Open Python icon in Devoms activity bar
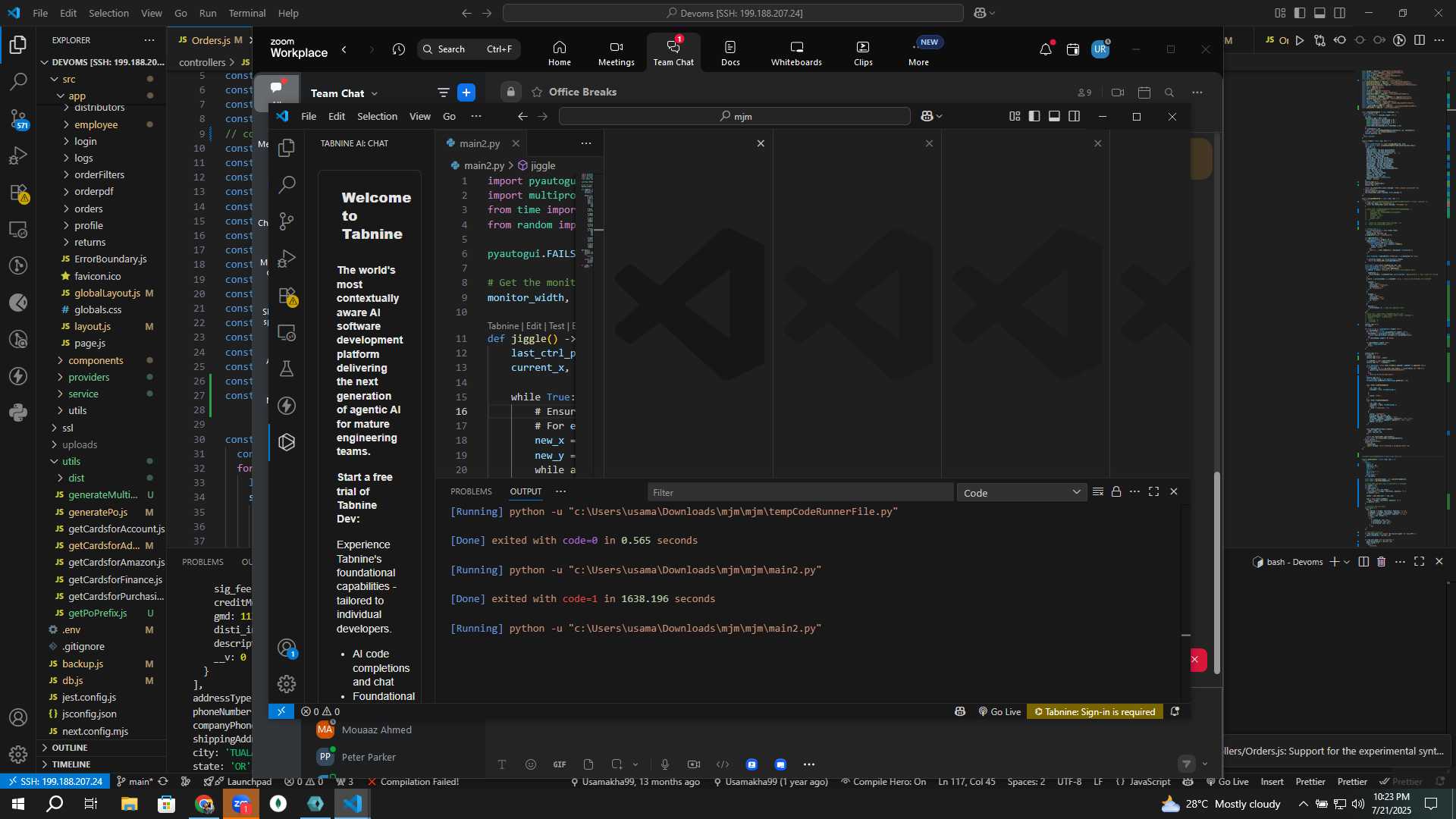 click(x=18, y=413)
